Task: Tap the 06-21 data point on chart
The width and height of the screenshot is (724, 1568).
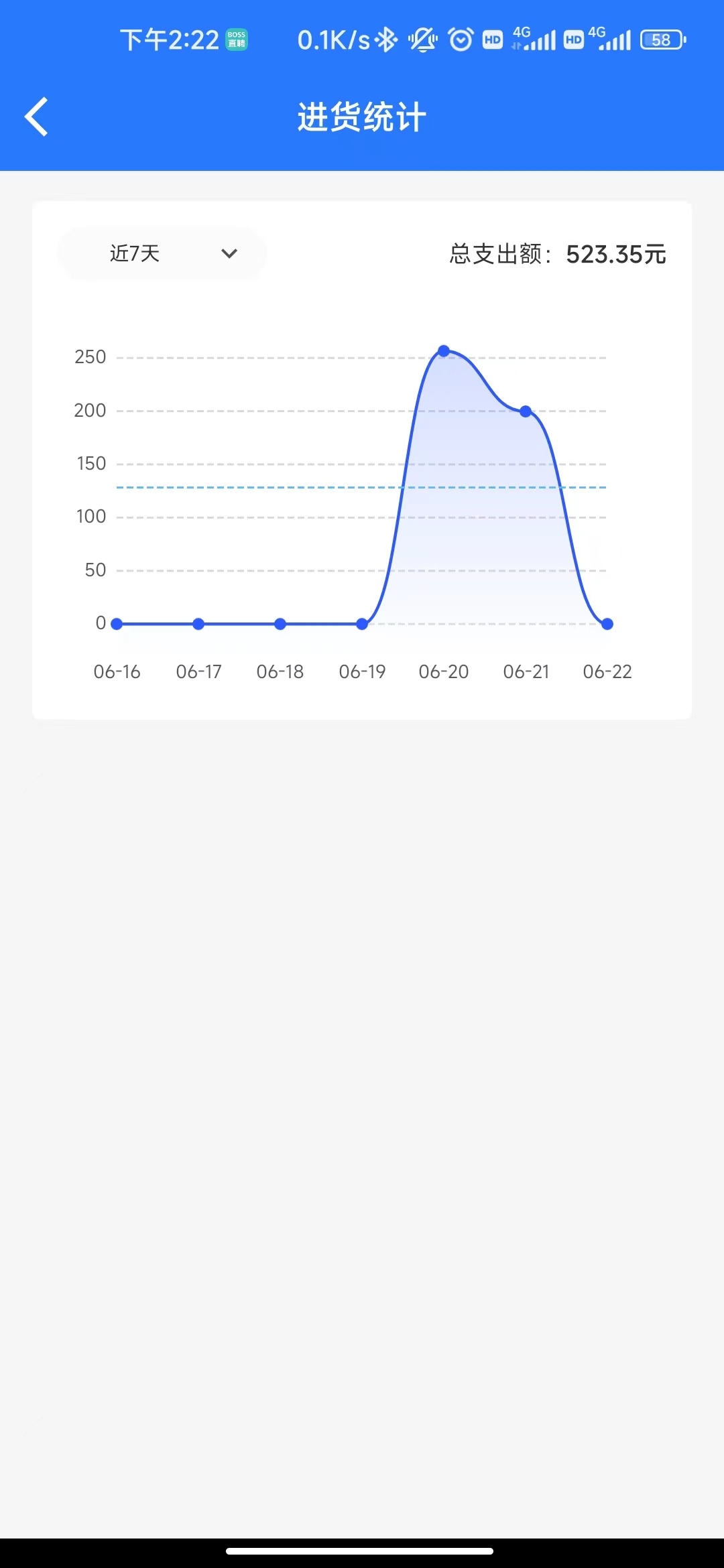Action: 526,411
